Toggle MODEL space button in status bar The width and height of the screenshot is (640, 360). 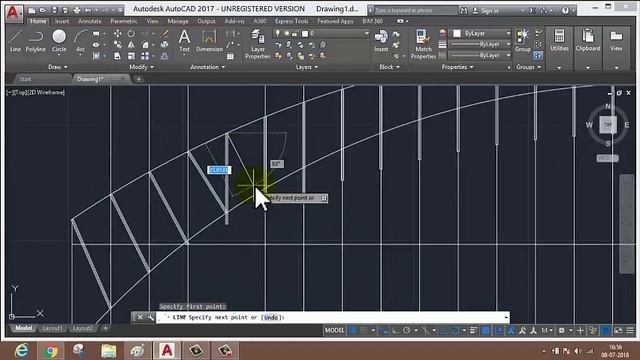334,330
